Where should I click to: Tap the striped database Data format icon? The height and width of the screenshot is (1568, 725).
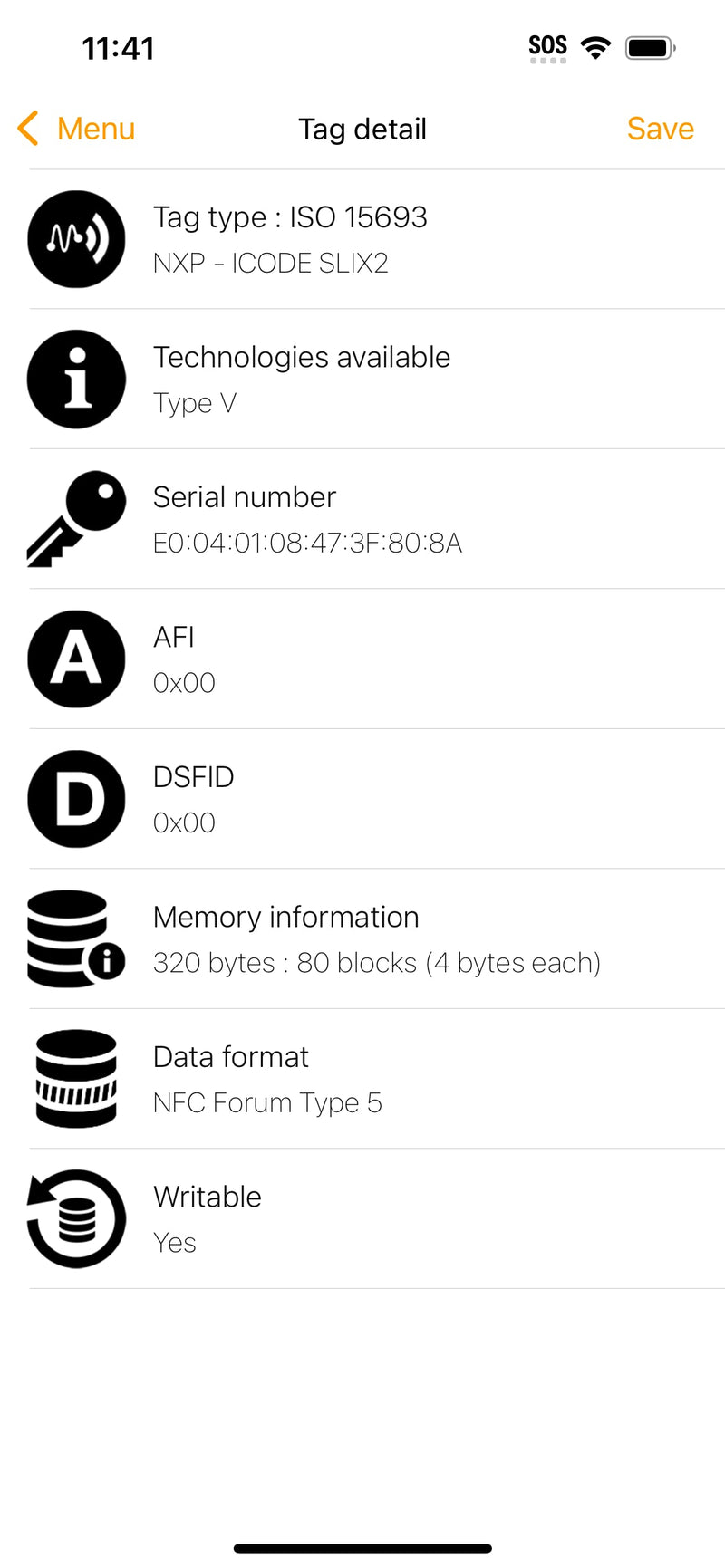76,1079
